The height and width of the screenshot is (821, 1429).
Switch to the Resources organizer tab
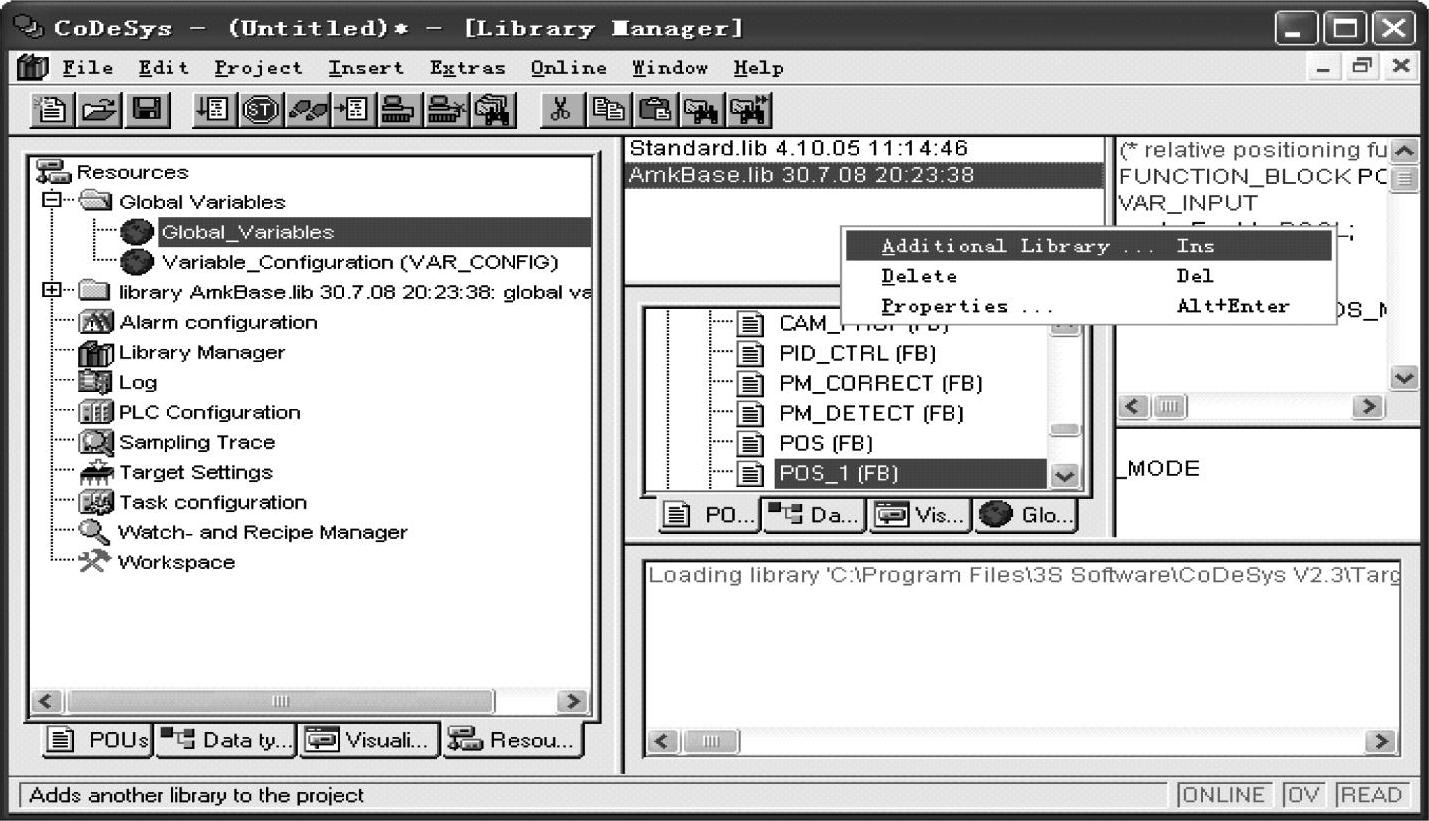click(513, 739)
